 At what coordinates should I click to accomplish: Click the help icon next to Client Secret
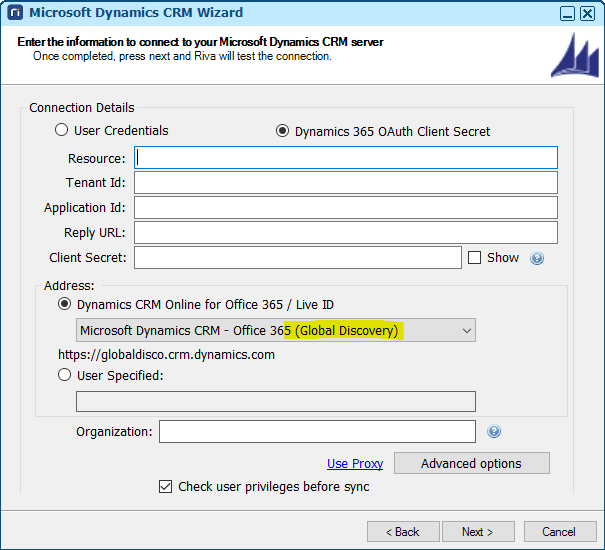(537, 258)
